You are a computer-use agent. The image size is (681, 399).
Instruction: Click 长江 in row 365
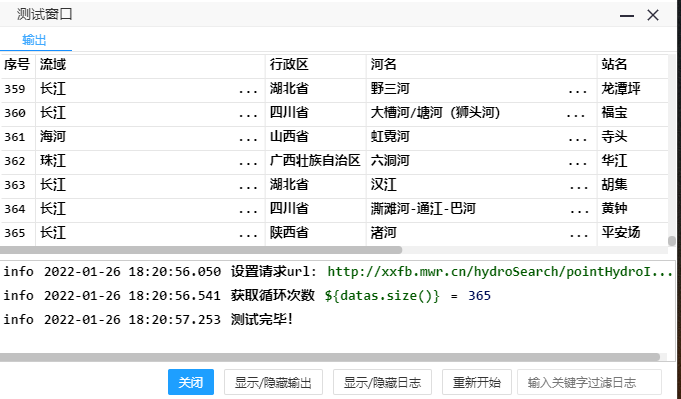pos(53,233)
